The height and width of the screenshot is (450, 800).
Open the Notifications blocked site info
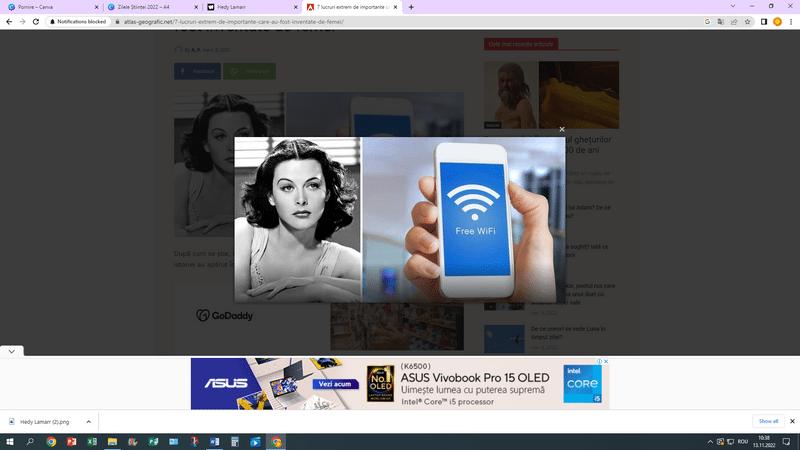point(78,21)
